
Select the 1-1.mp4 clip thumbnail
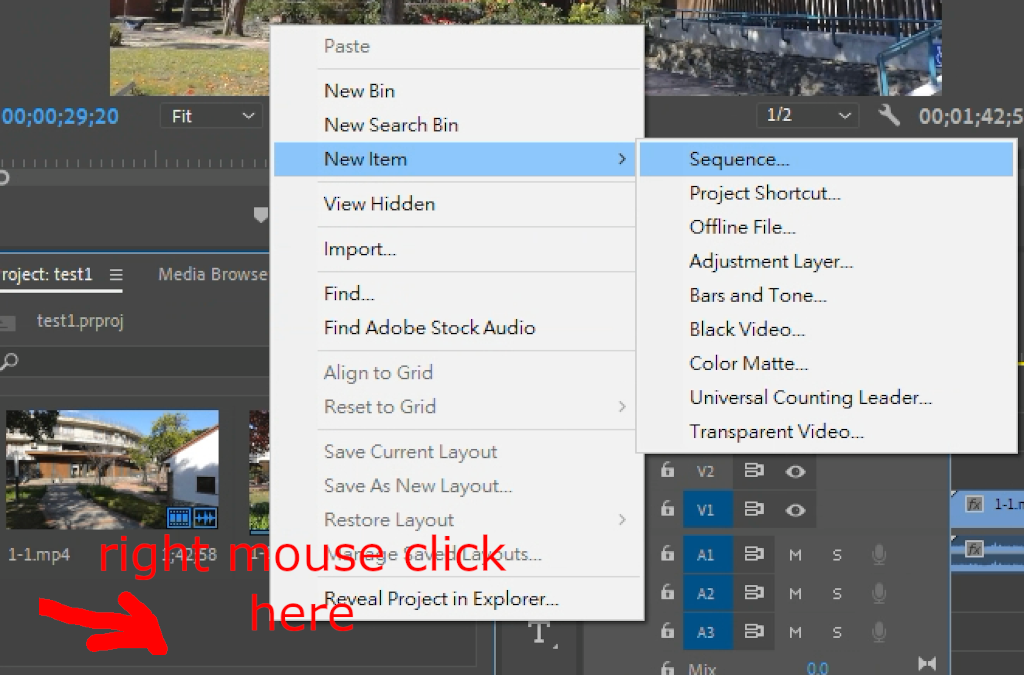click(x=112, y=470)
